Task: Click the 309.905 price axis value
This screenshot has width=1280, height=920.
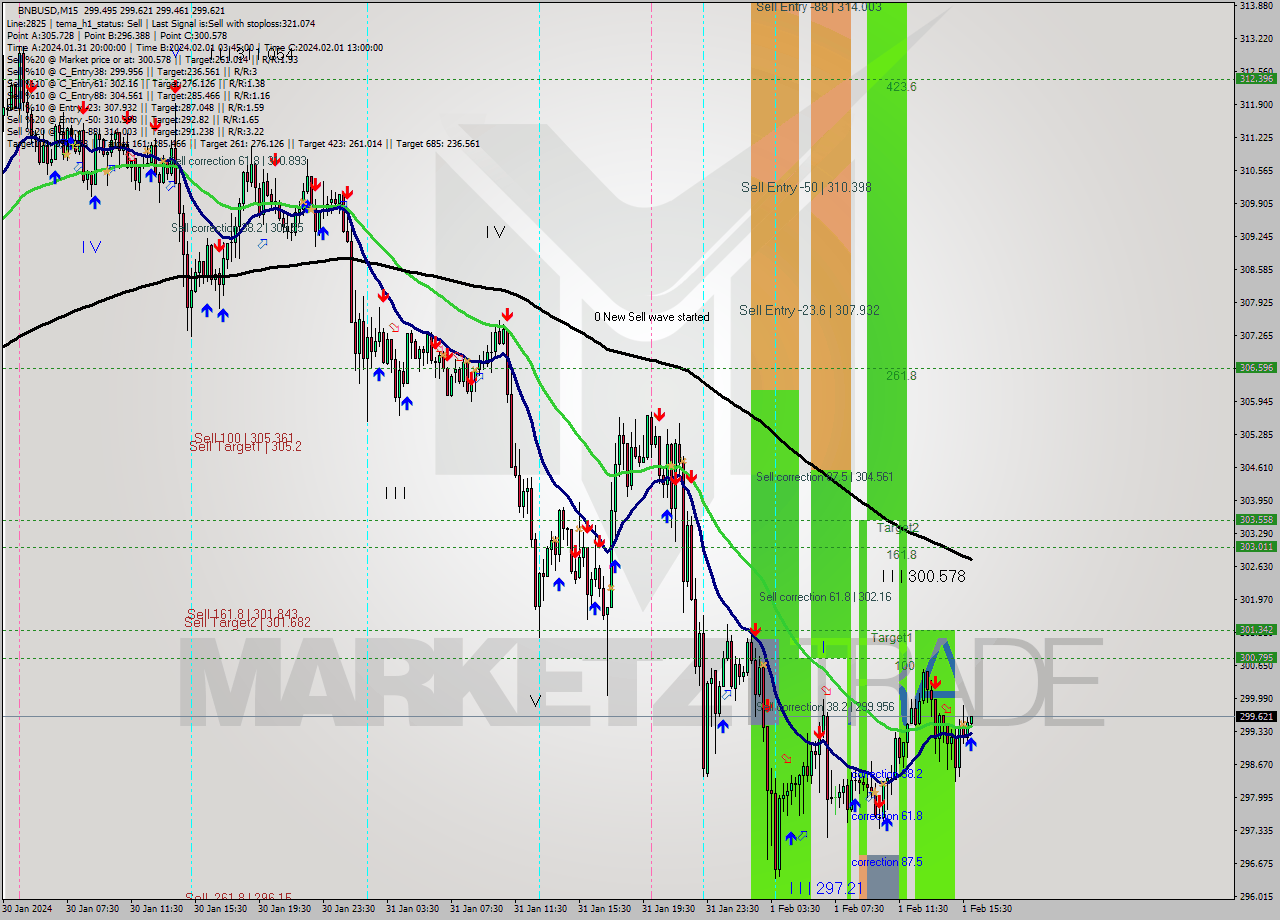Action: (x=1255, y=203)
